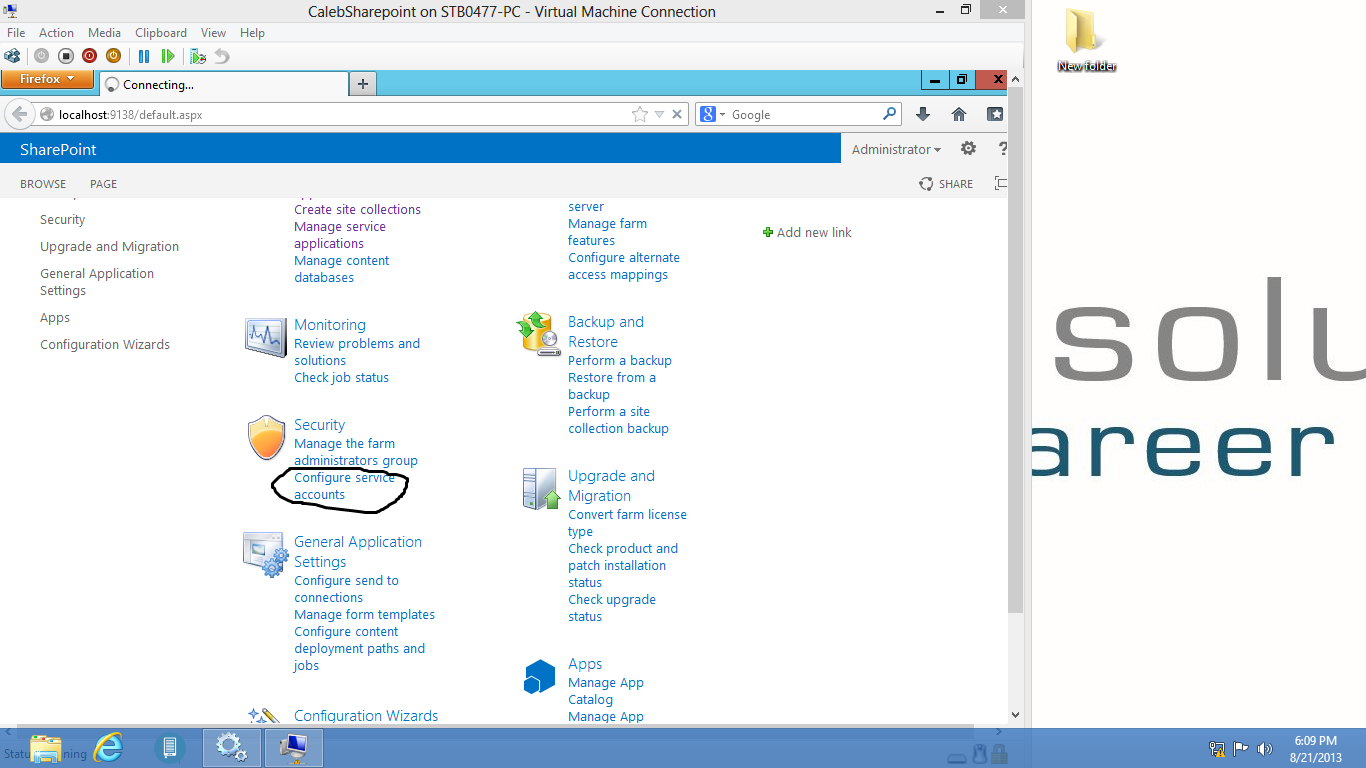
Task: Open the Clipboard menu
Action: (161, 33)
